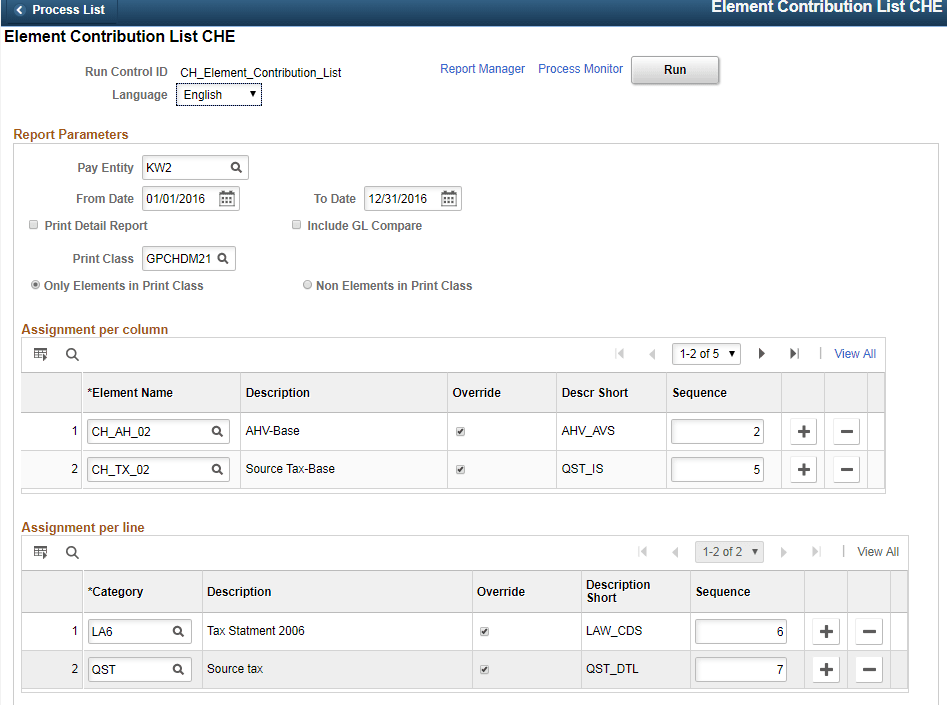Open the Process Monitor
947x705 pixels.
click(580, 69)
